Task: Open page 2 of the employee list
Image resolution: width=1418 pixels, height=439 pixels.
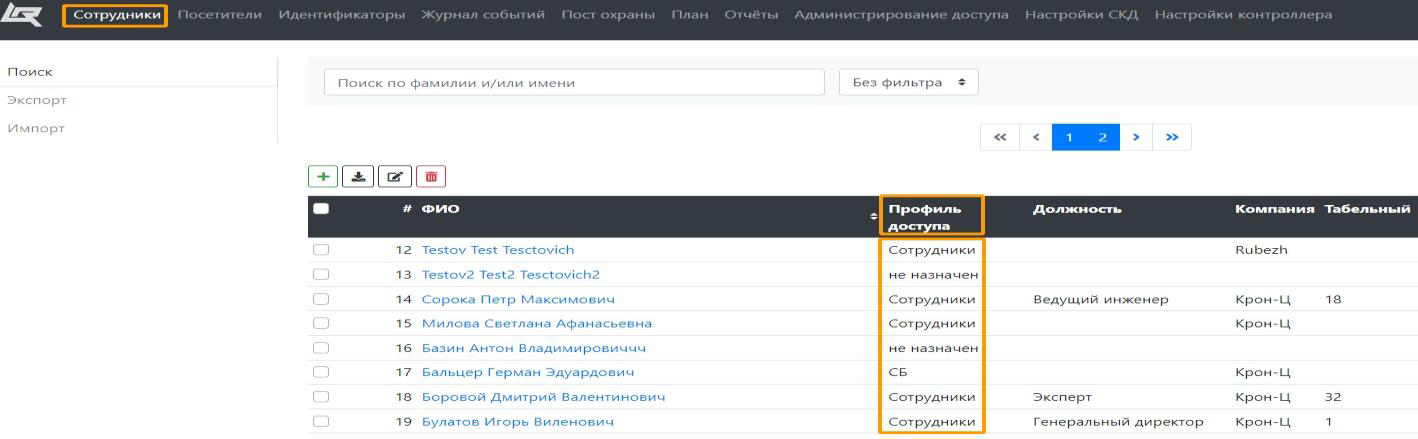Action: pos(1103,137)
